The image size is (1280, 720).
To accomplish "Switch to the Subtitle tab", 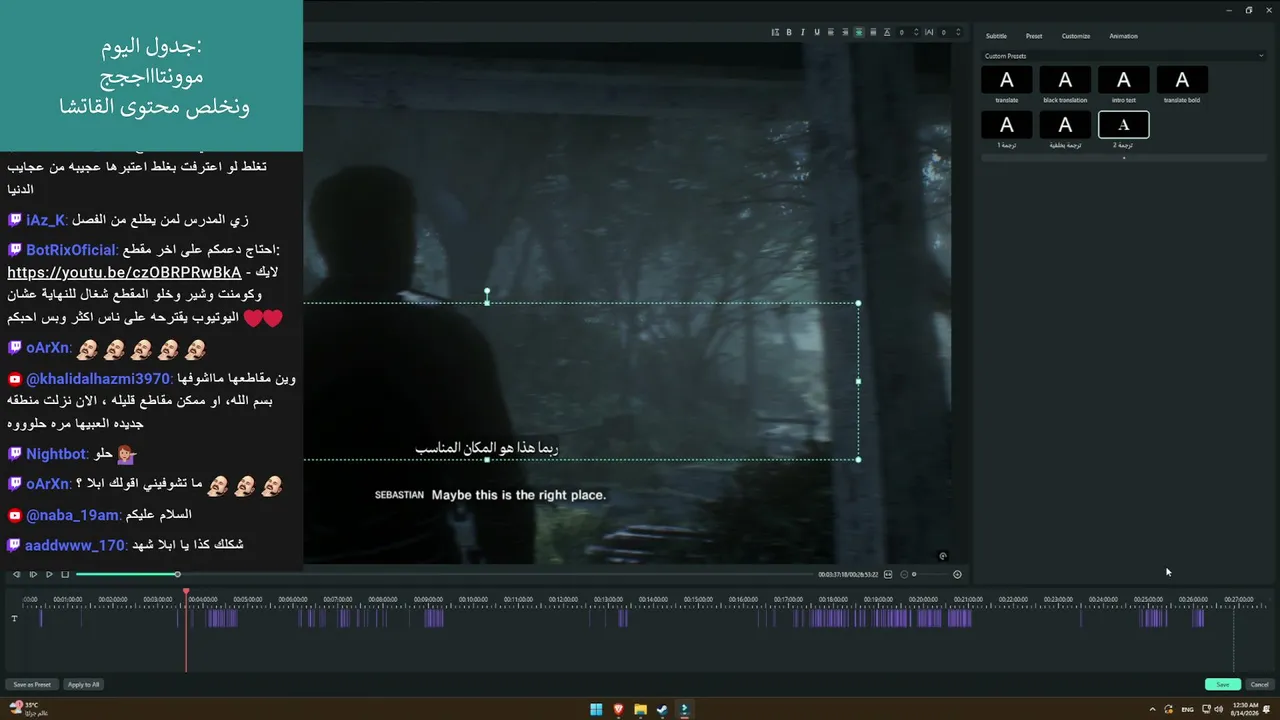I will [996, 36].
